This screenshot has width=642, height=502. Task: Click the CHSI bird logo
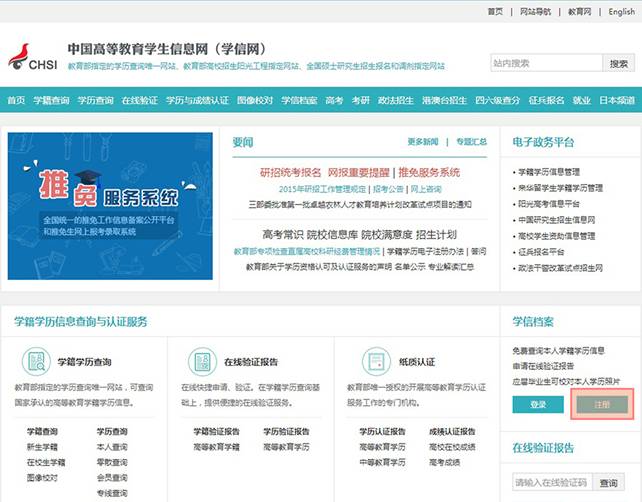click(x=33, y=57)
